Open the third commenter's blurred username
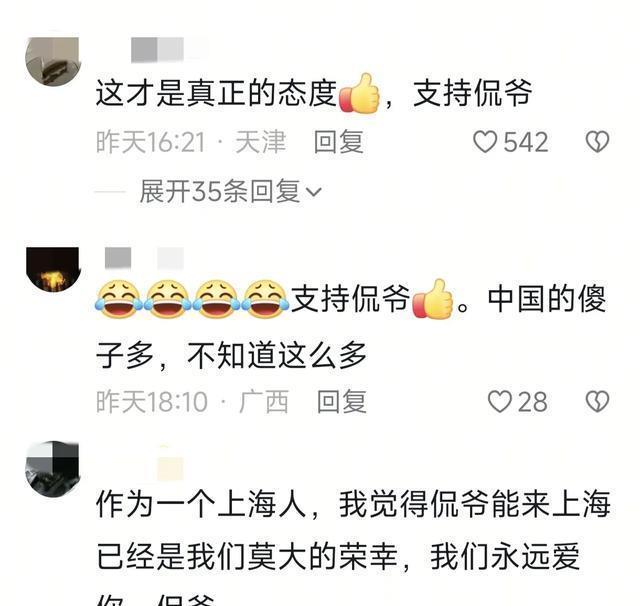 point(170,463)
